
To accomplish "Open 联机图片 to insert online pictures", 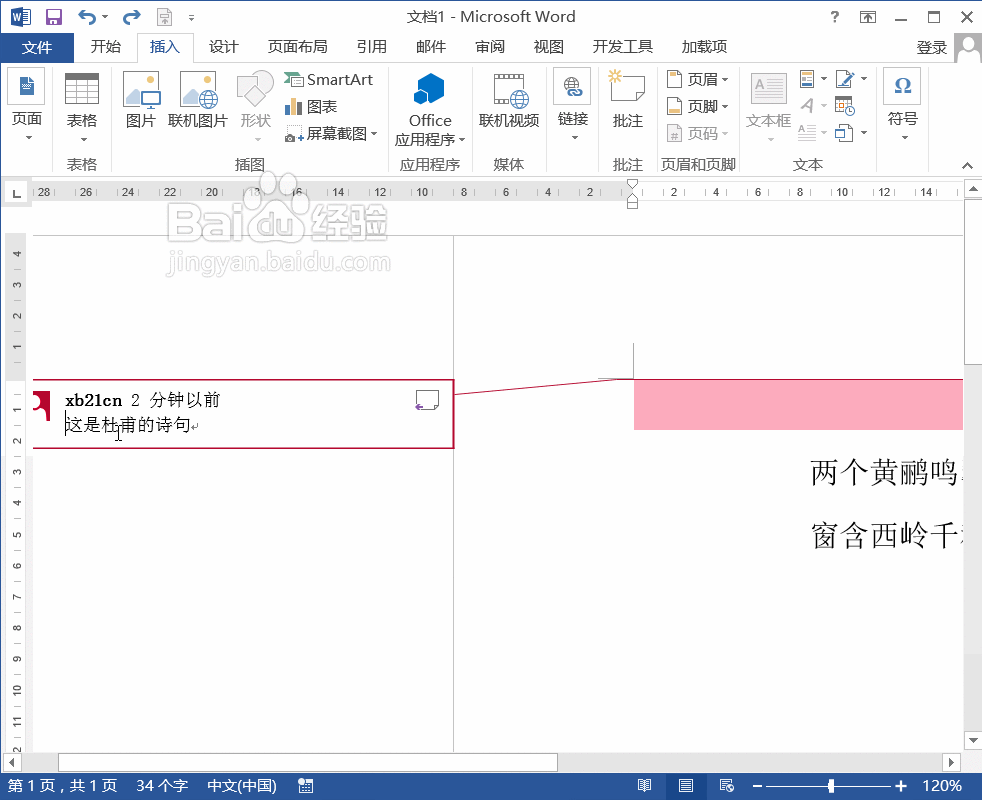I will [196, 100].
